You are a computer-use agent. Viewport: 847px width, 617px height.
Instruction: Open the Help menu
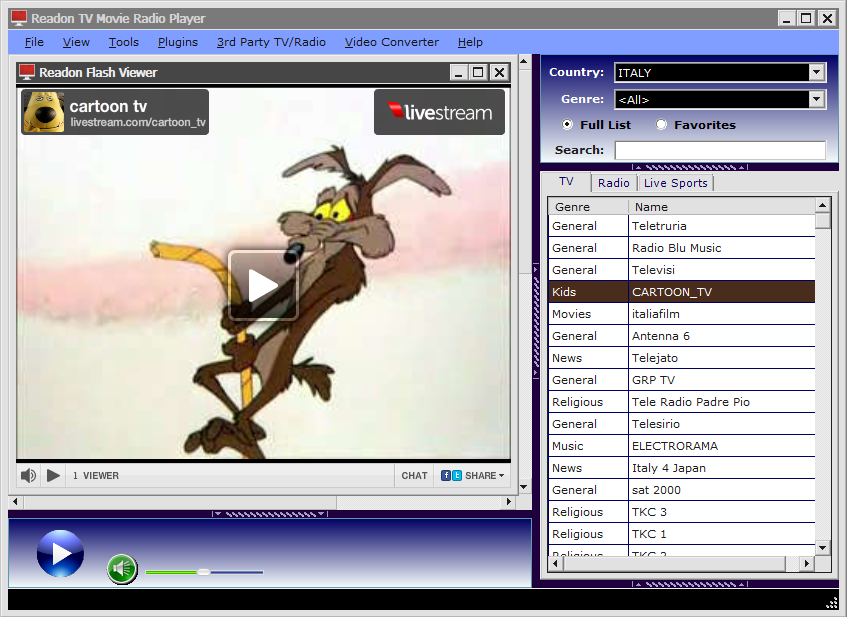tap(470, 42)
